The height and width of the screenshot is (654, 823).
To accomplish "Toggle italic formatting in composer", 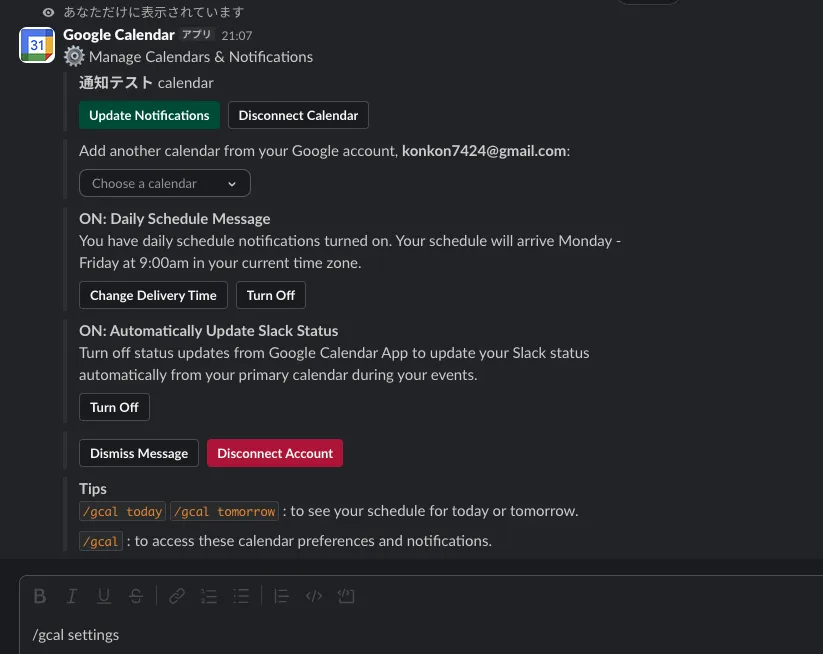I will [x=72, y=596].
